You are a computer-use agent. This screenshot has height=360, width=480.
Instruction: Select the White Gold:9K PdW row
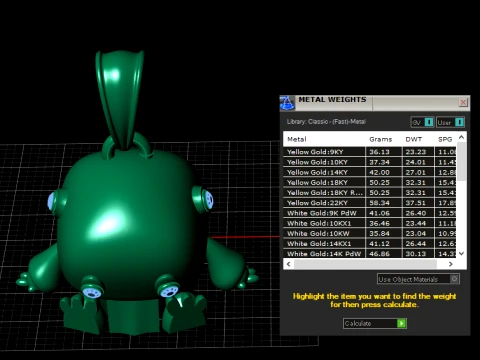tap(370, 213)
